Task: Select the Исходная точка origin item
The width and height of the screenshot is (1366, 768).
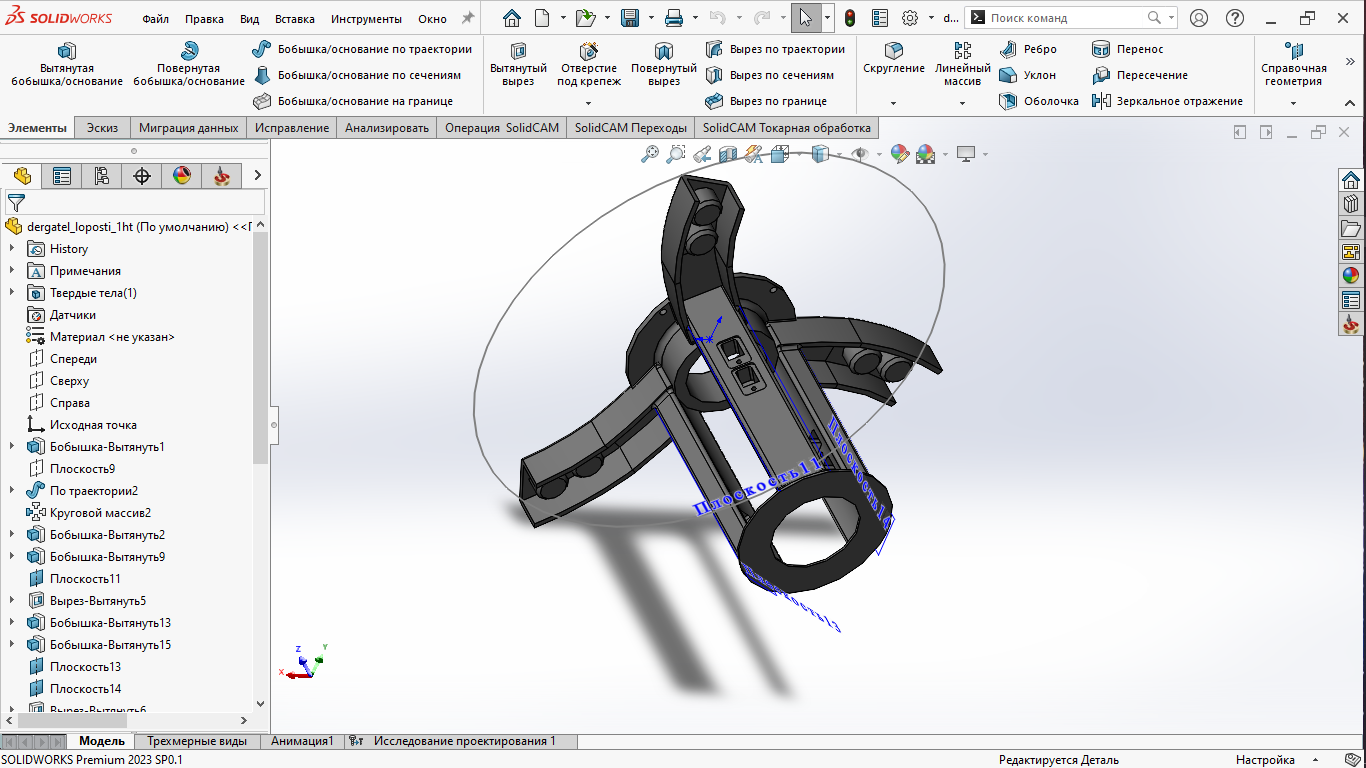Action: [93, 425]
